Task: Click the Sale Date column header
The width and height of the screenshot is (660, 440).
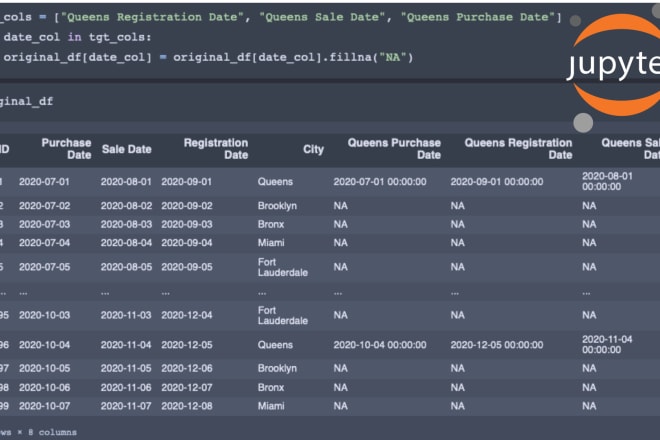Action: click(126, 149)
